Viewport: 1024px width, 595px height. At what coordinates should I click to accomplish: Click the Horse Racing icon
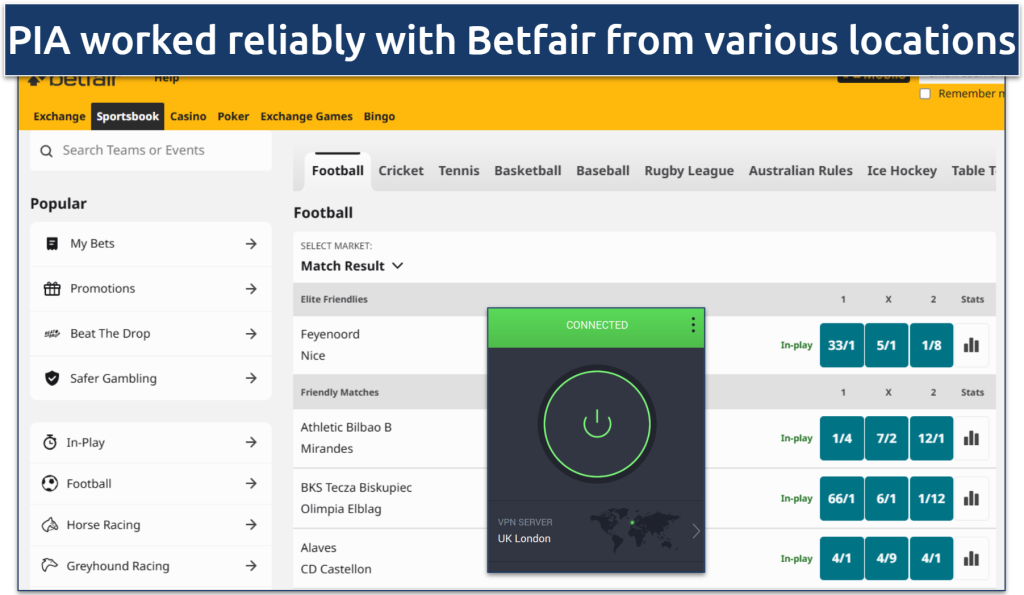pyautogui.click(x=50, y=524)
